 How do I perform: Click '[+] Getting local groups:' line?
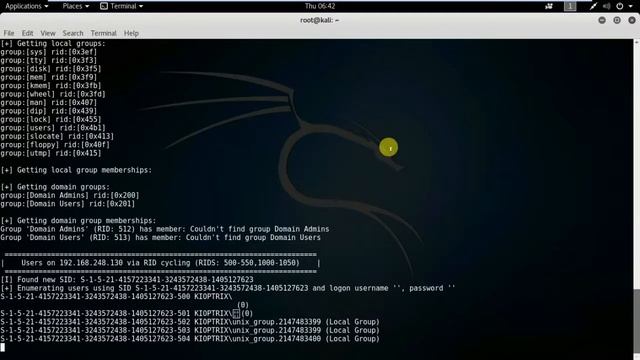point(53,43)
